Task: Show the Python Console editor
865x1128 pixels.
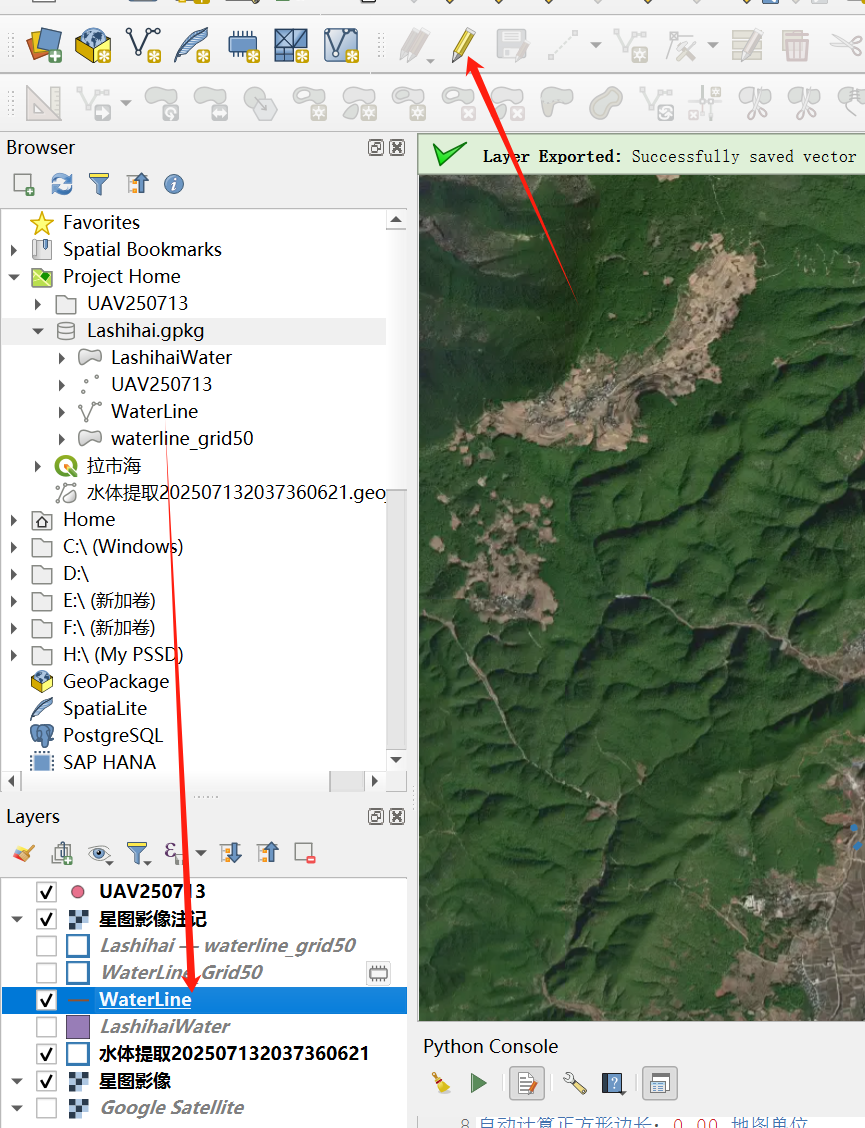Action: click(x=527, y=1083)
